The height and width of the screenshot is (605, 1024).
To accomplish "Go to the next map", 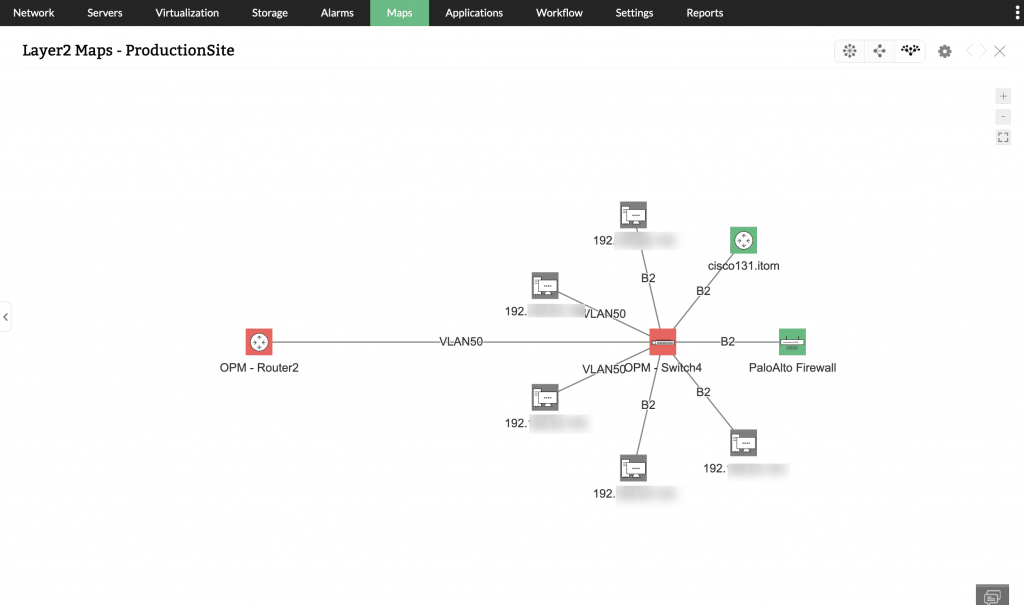I will tap(982, 51).
